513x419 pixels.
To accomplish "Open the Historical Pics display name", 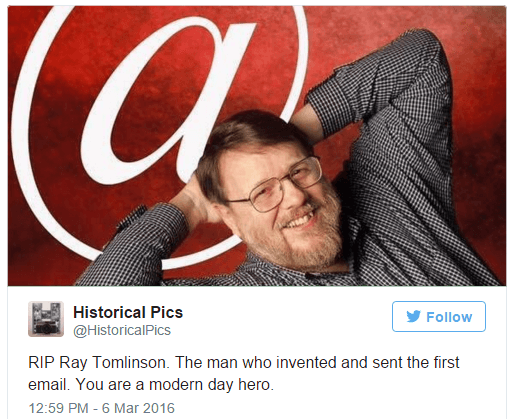I will coord(128,312).
